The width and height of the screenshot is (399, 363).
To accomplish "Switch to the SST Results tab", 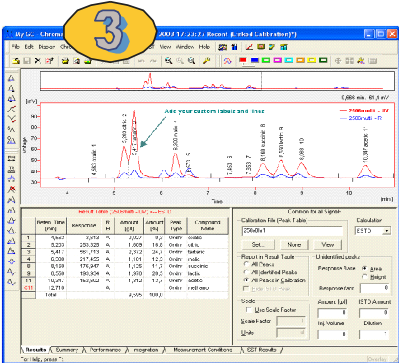I will [x=262, y=350].
